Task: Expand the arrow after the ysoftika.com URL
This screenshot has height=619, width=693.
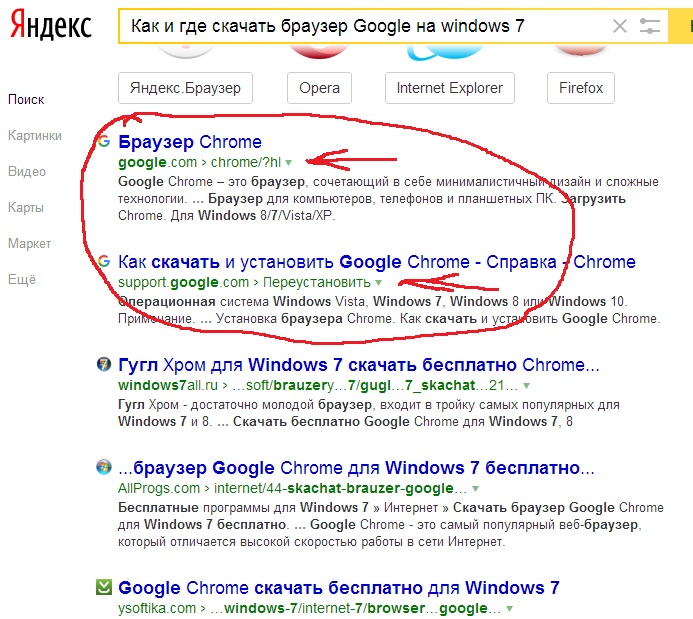Action: 510,609
